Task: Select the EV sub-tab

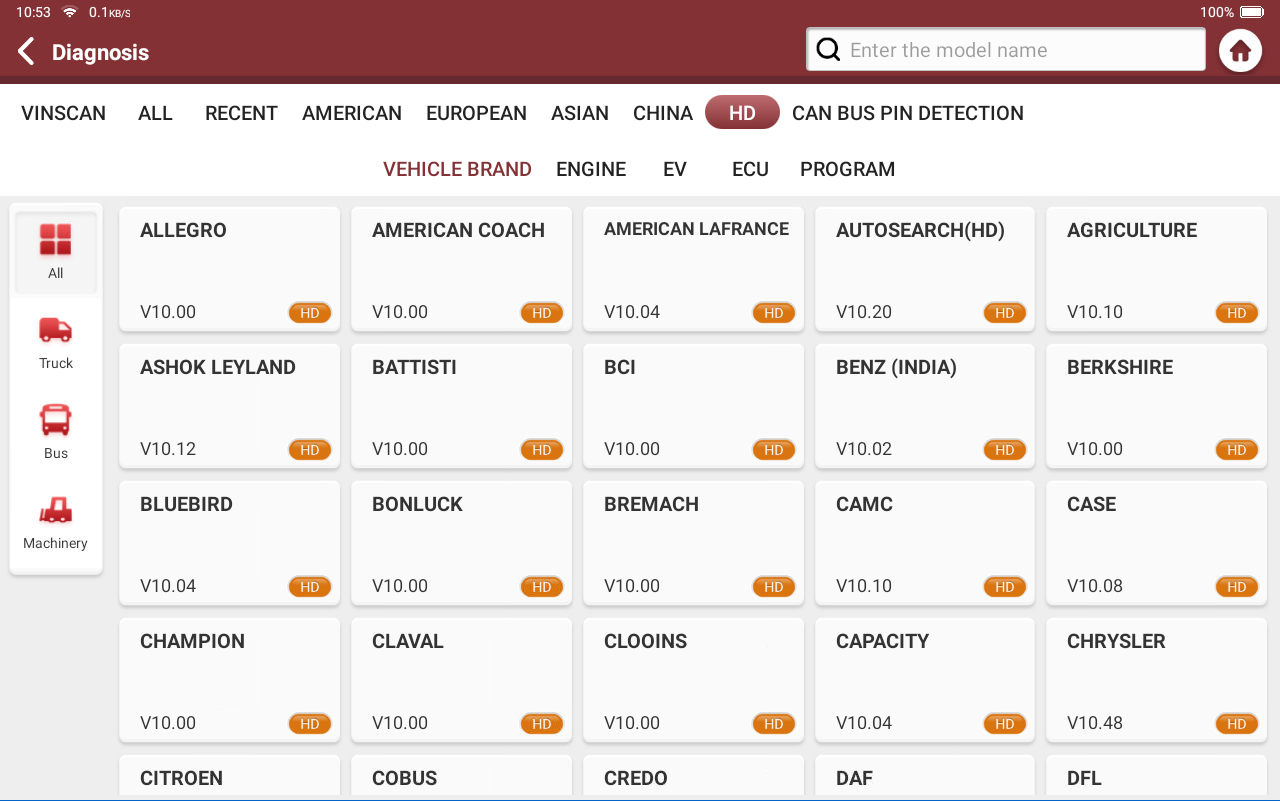Action: [x=675, y=169]
